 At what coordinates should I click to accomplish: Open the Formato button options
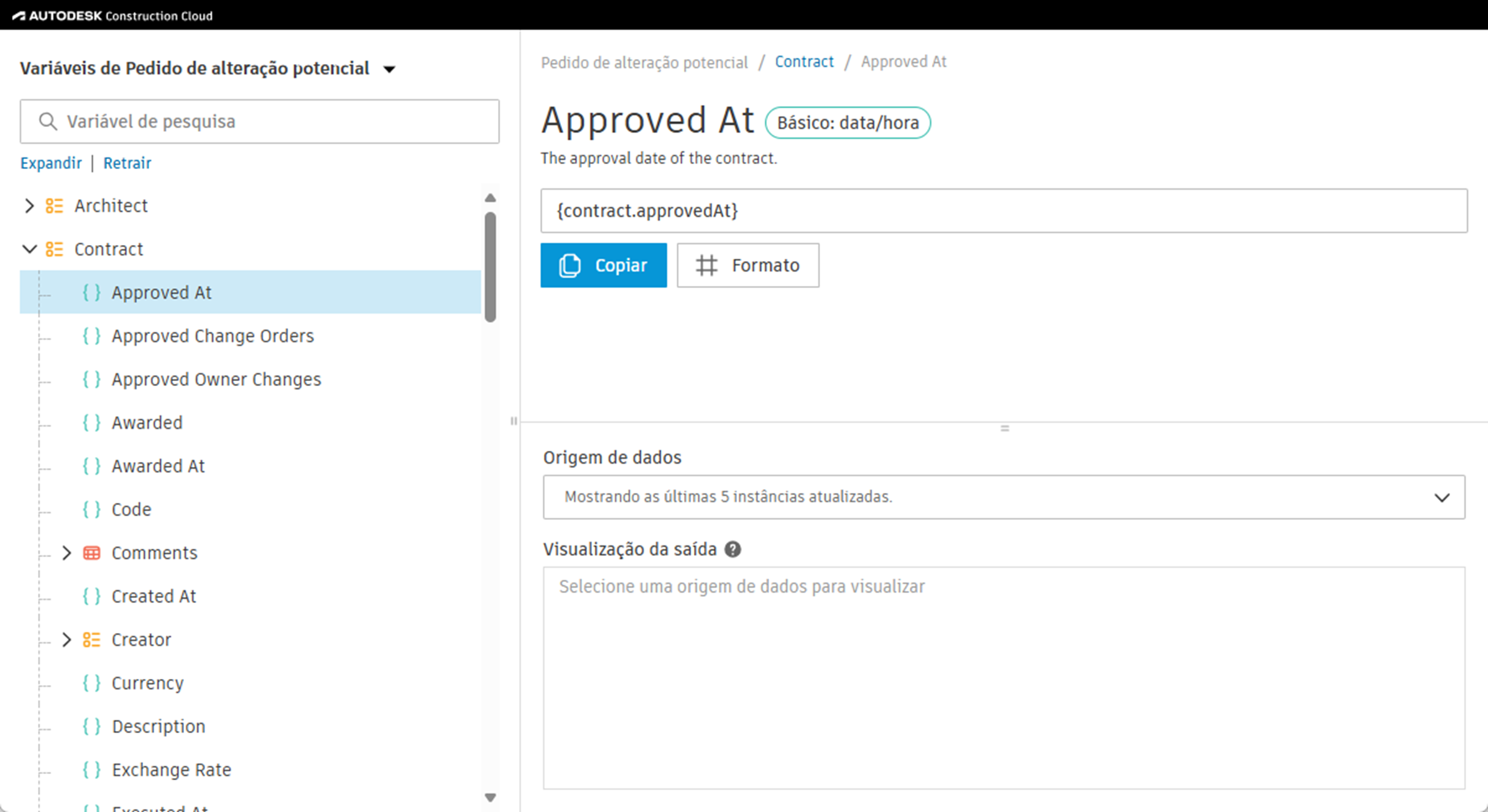click(x=747, y=265)
